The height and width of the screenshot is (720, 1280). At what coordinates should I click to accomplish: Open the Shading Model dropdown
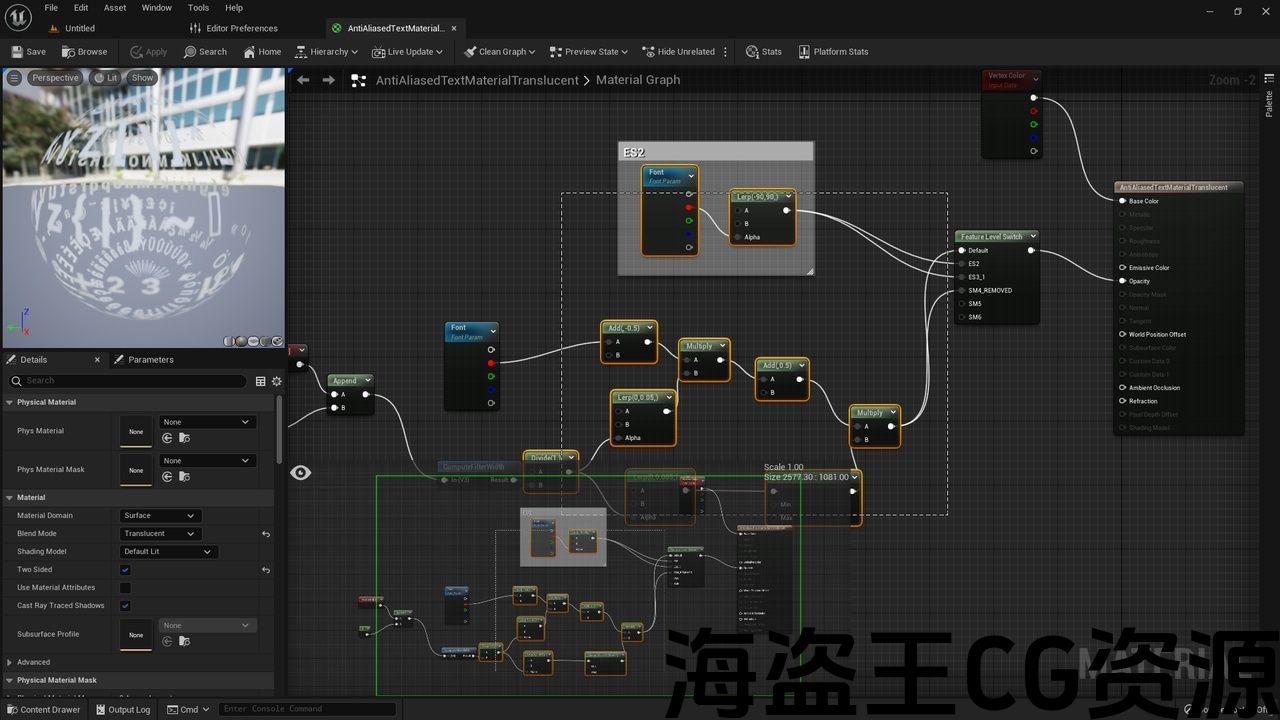click(168, 552)
